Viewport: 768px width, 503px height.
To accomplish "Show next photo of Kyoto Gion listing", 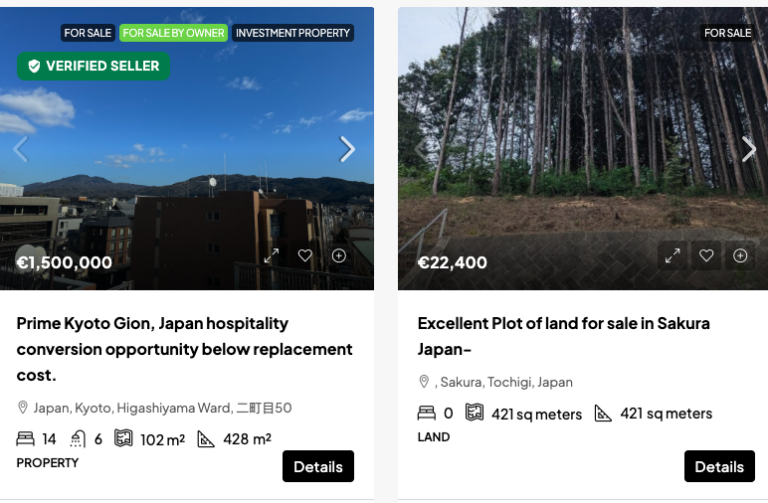I will pyautogui.click(x=347, y=149).
